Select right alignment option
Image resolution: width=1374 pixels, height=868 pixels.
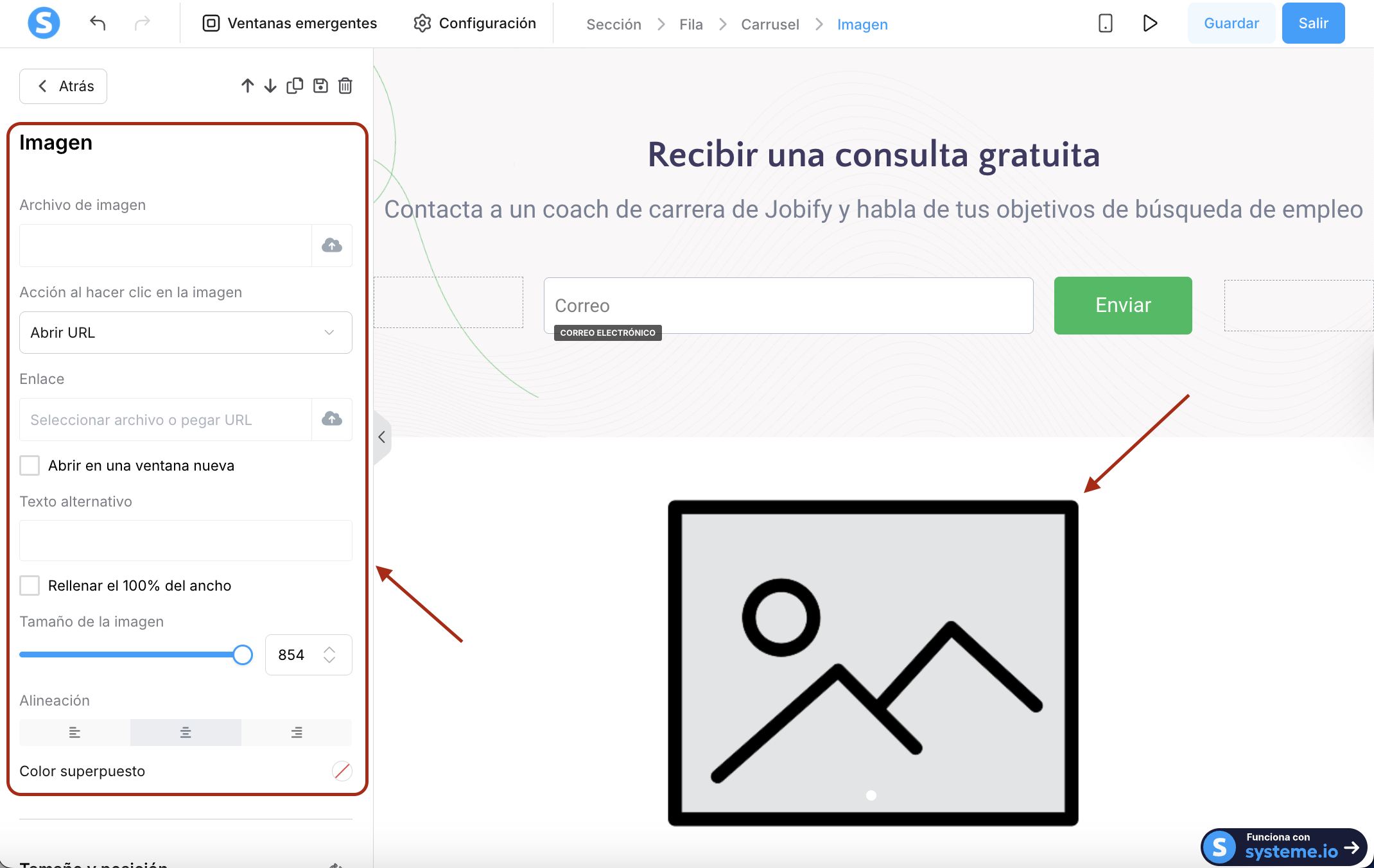(x=297, y=733)
